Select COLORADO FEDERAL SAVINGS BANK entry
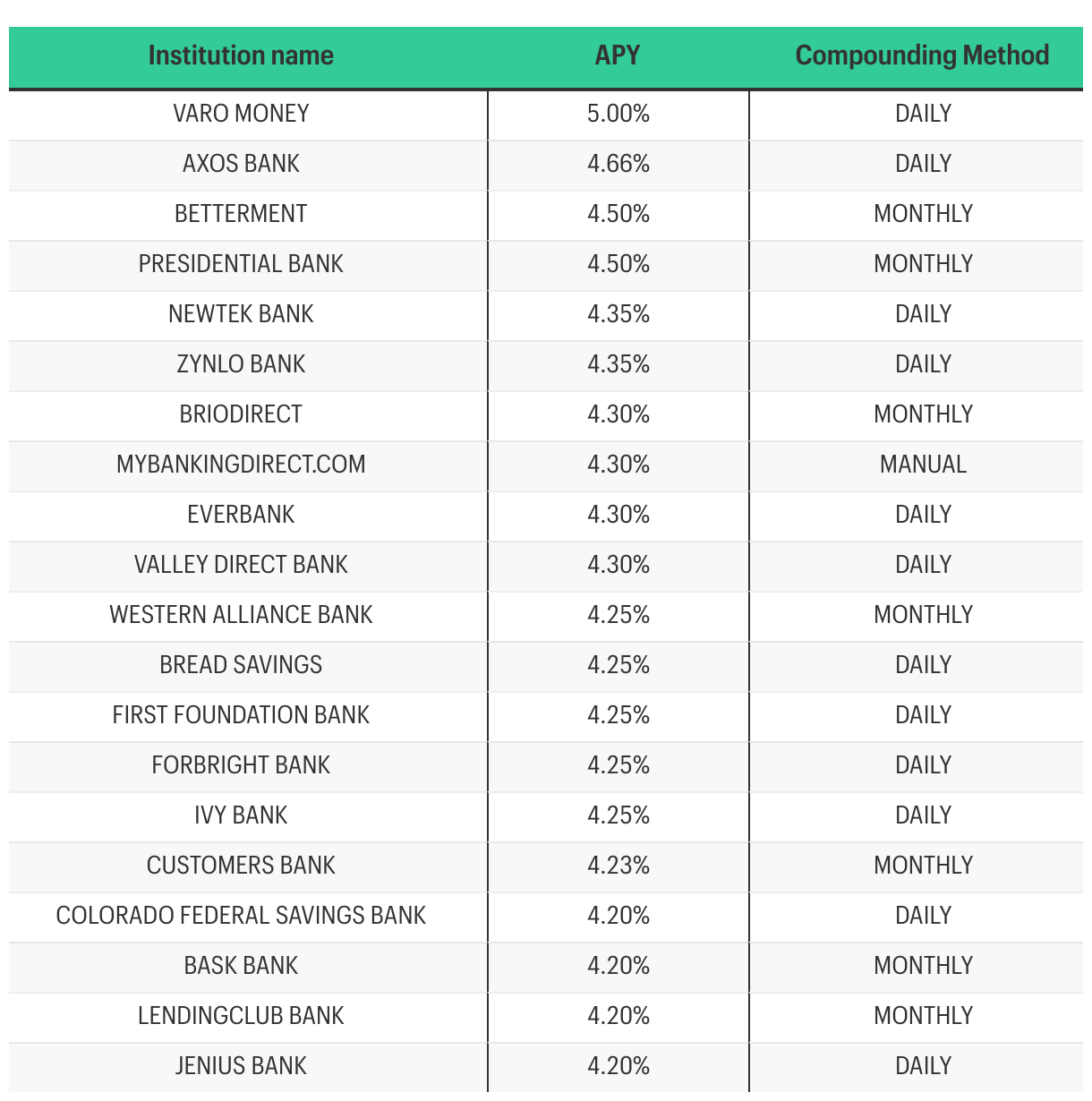Image resolution: width=1092 pixels, height=1101 pixels. click(x=241, y=916)
